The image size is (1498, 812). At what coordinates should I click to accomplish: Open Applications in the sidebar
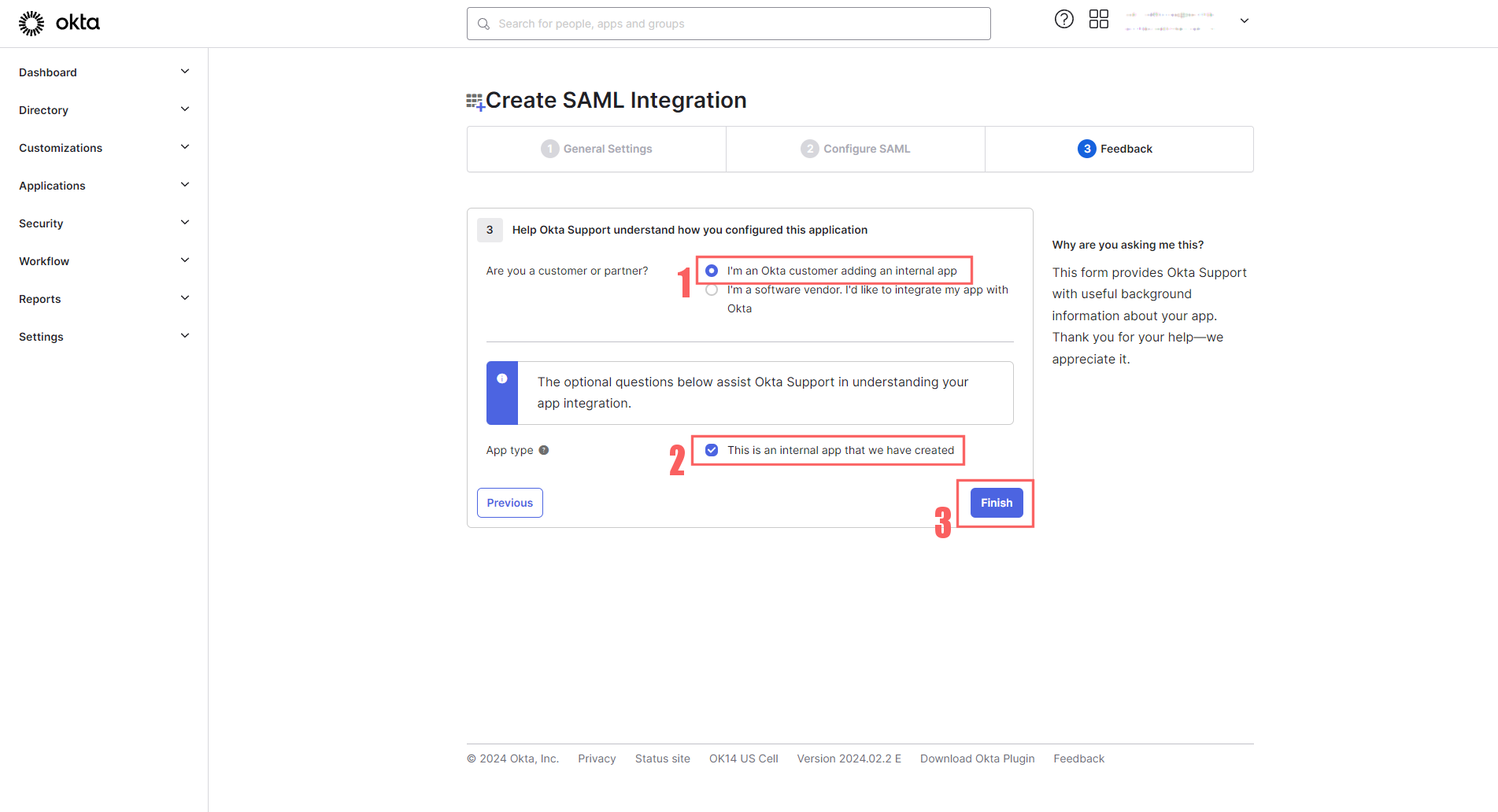52,186
